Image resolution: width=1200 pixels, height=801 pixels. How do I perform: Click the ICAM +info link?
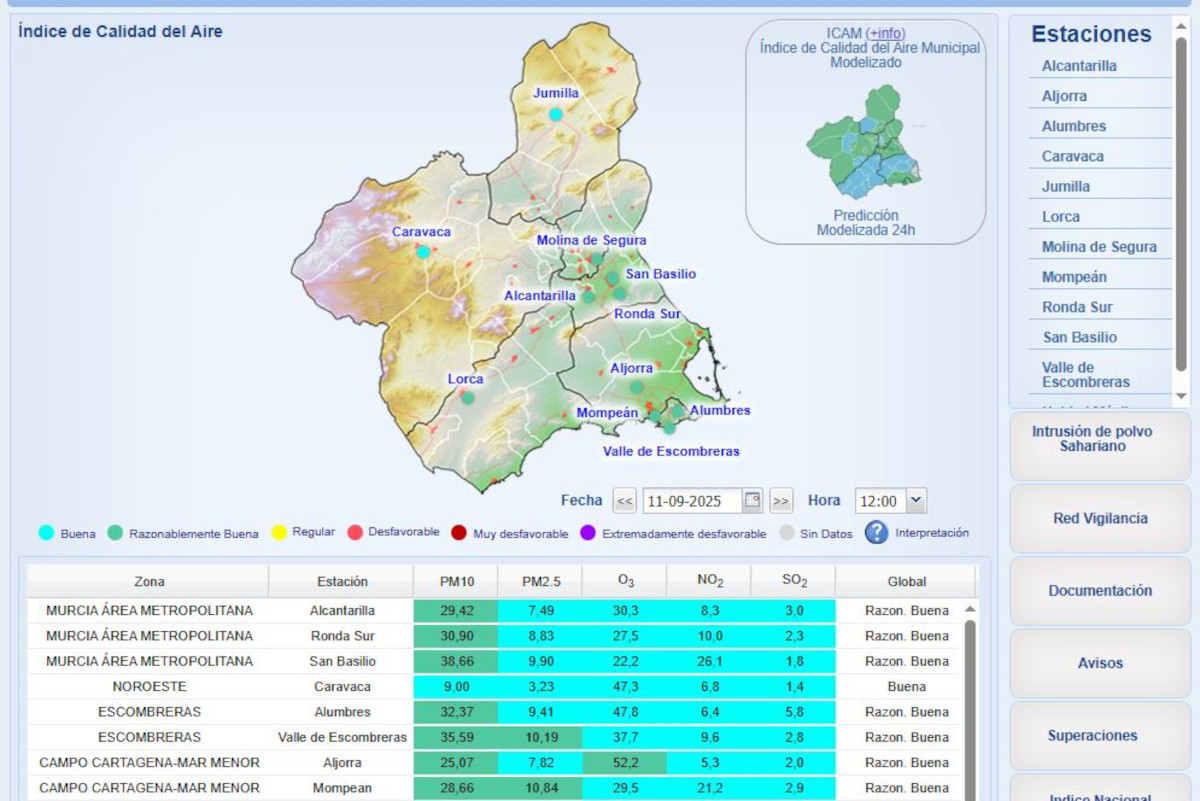pyautogui.click(x=885, y=34)
